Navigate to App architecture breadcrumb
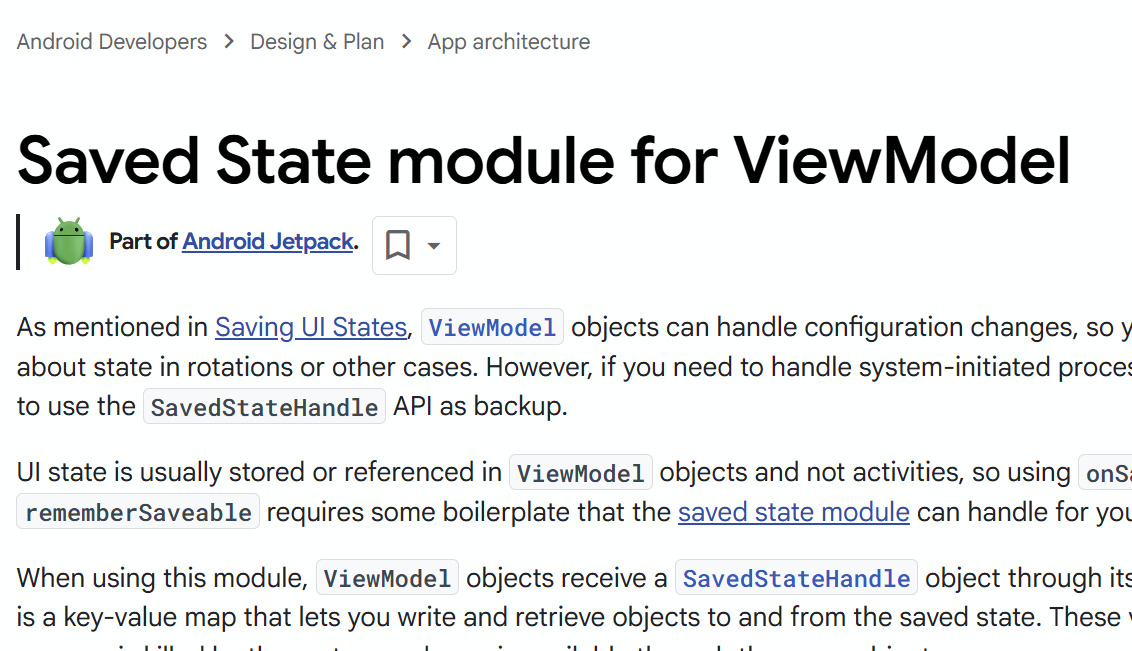The image size is (1132, 651). (x=508, y=42)
